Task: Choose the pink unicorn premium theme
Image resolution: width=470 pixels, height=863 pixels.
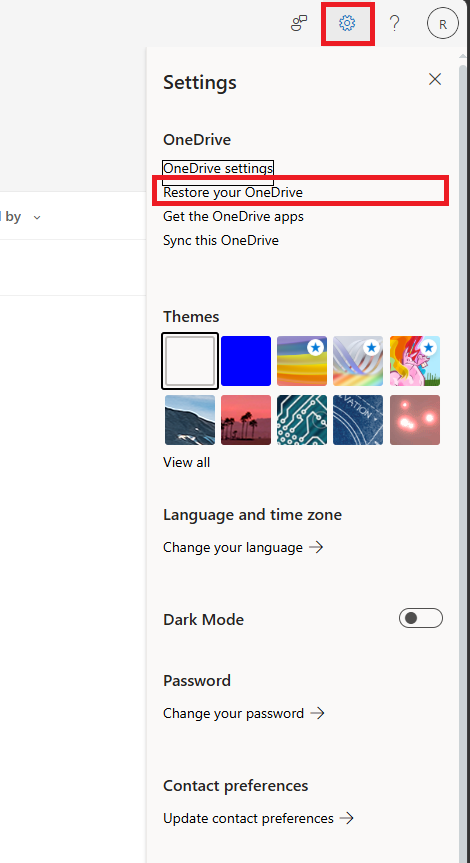Action: point(415,361)
